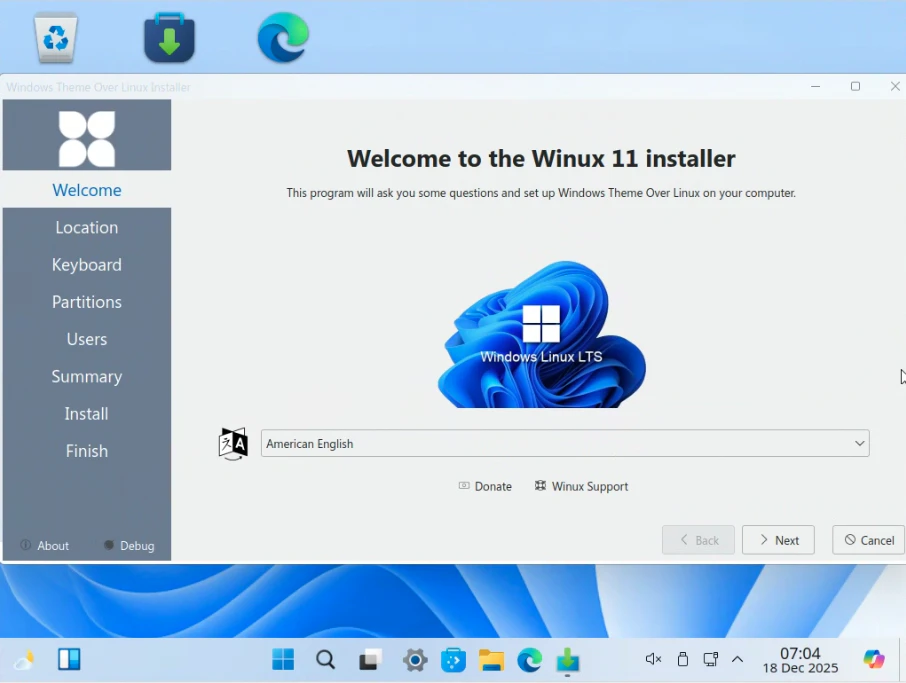This screenshot has height=683, width=906.
Task: Click the muted volume tray icon
Action: [x=653, y=659]
